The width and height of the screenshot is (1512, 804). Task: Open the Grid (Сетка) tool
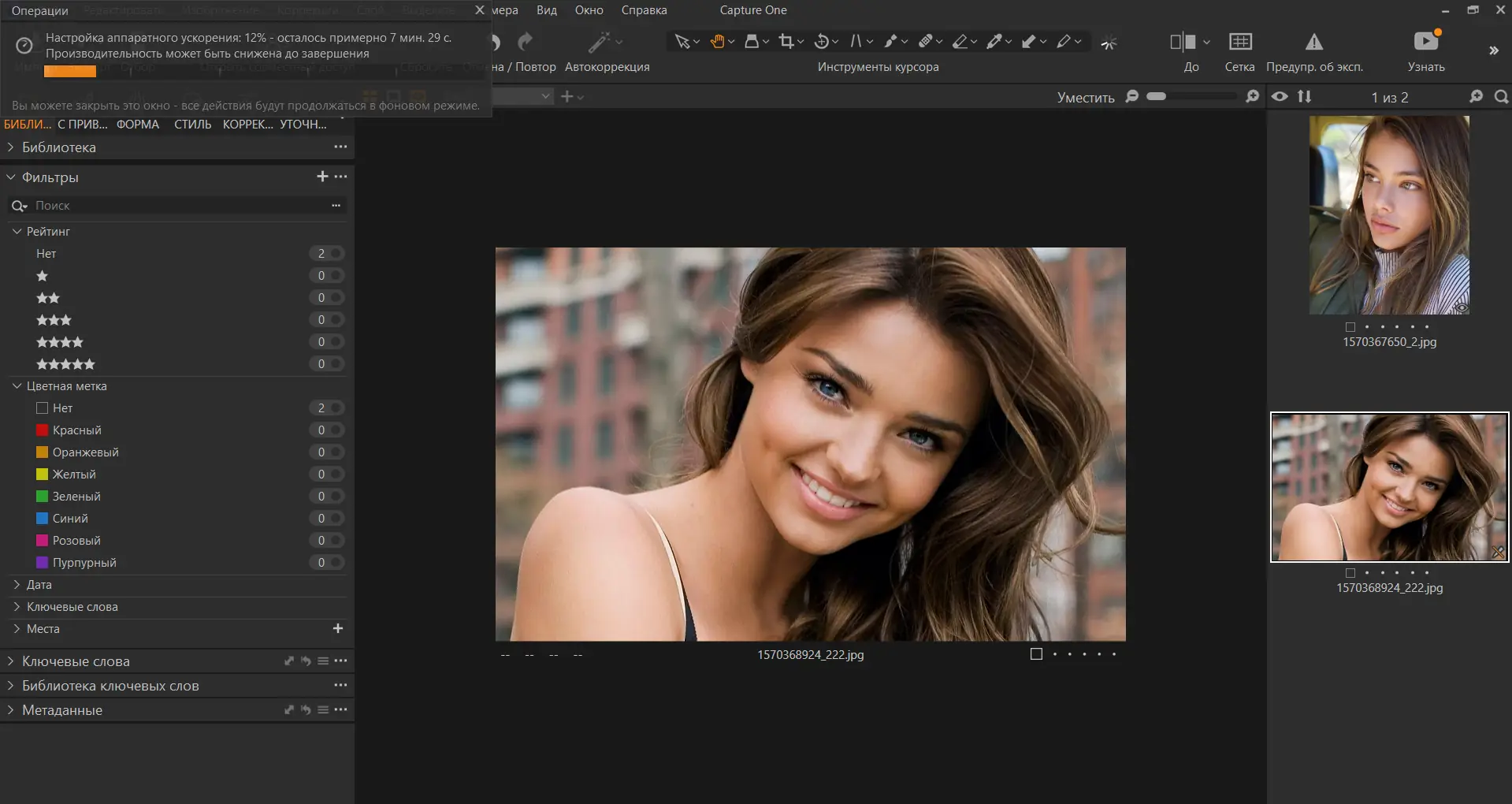pos(1239,43)
